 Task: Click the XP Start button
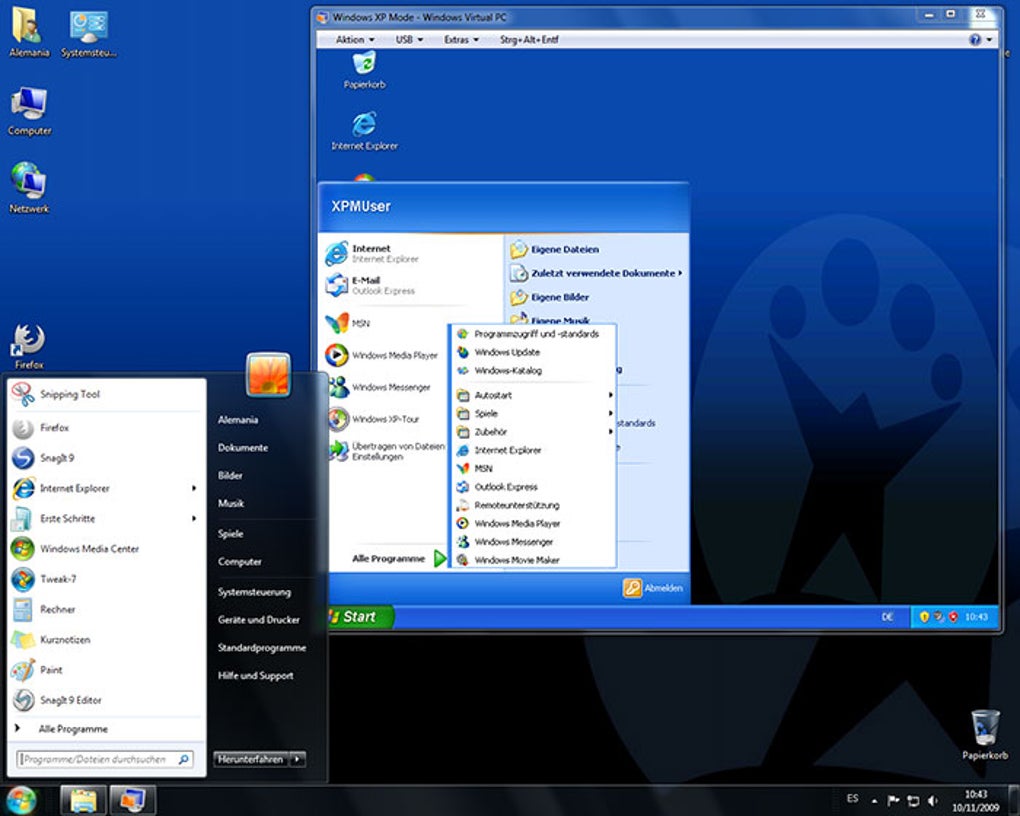[358, 617]
